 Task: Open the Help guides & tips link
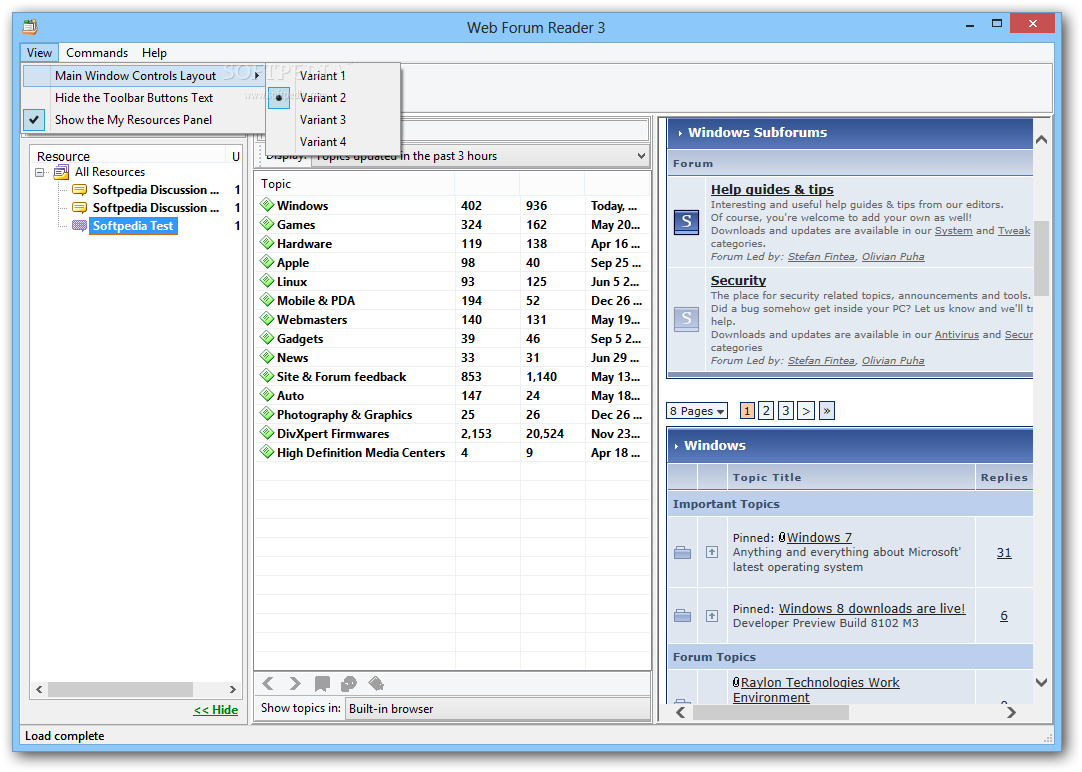[772, 189]
